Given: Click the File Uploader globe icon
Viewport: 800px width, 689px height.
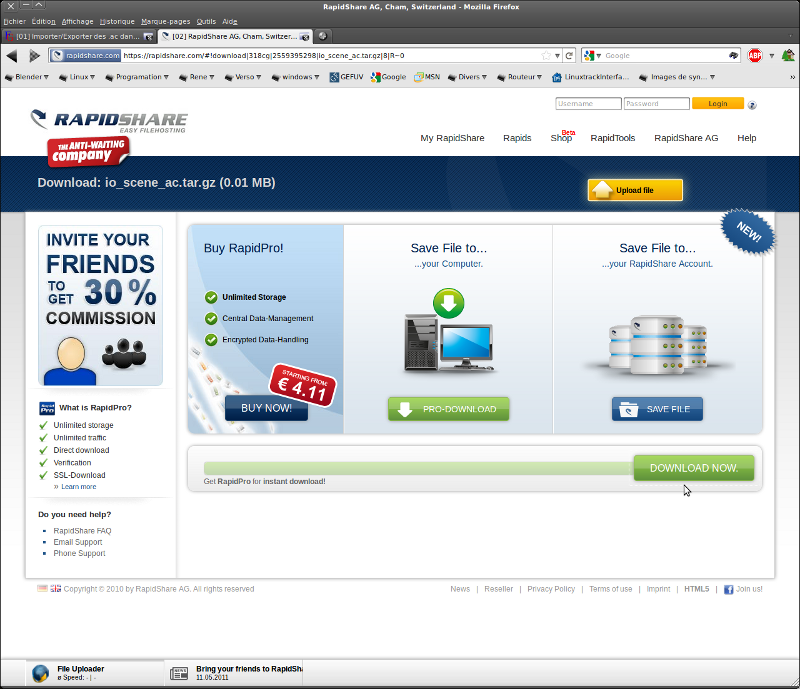Looking at the screenshot, I should coord(40,673).
